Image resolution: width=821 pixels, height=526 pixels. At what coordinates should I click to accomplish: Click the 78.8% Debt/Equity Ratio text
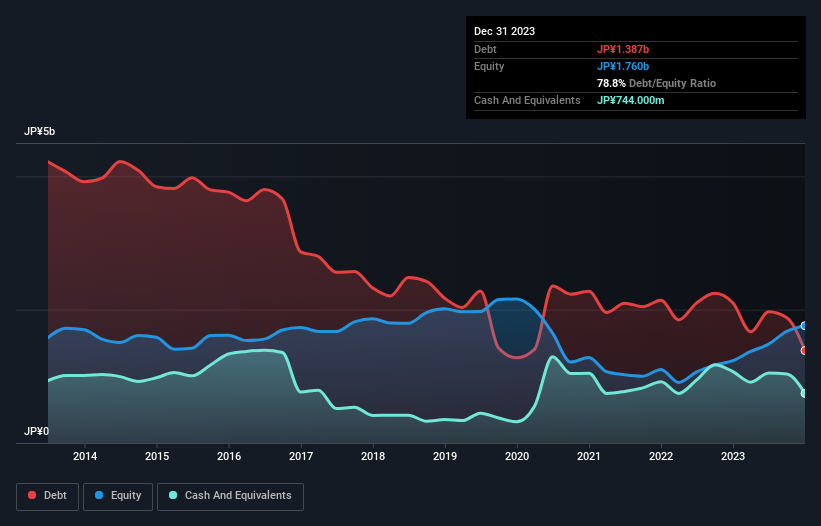657,83
